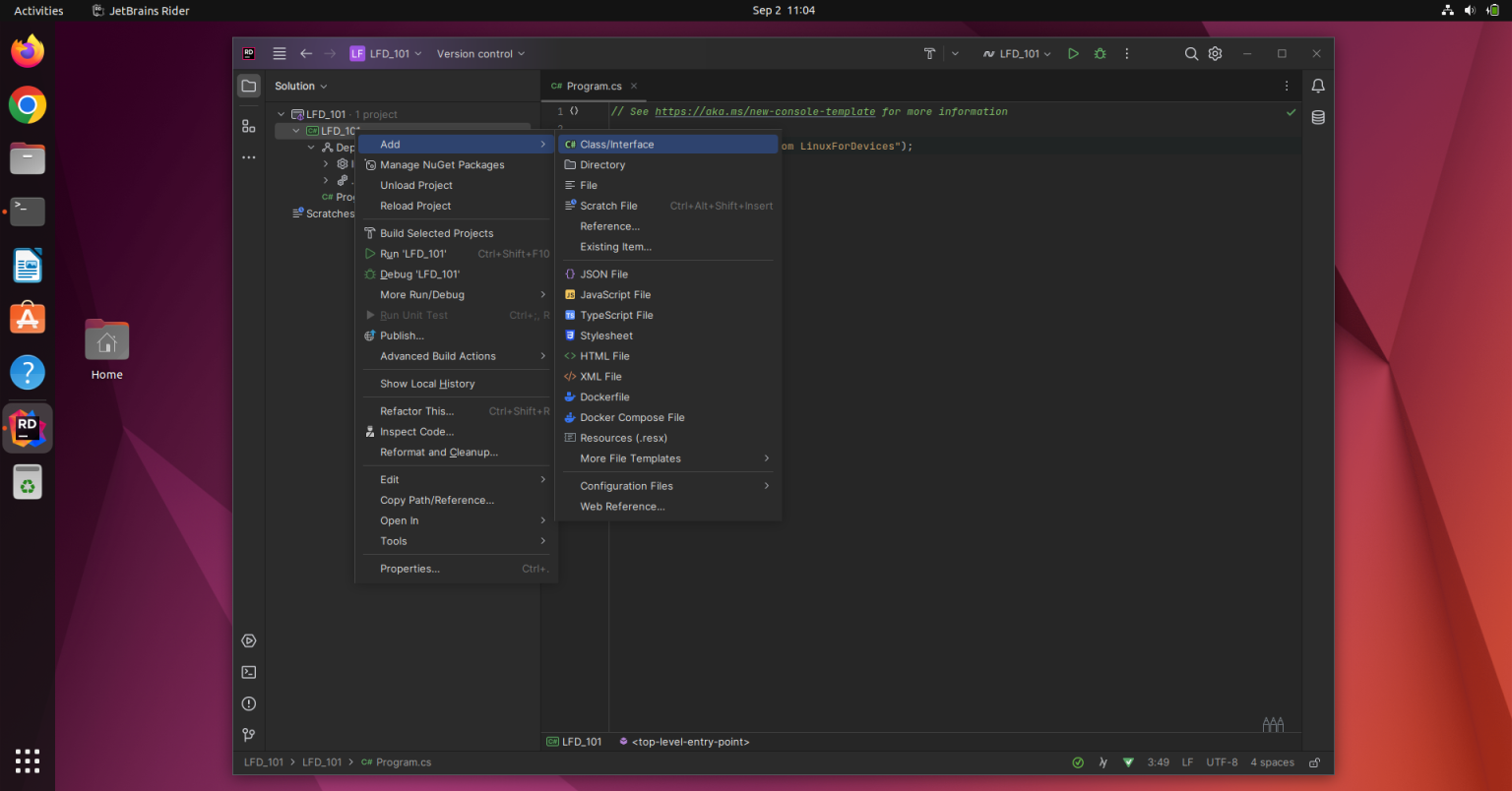Image resolution: width=1512 pixels, height=791 pixels.
Task: Open the Git tool window icon in the bottom-left
Action: (x=248, y=734)
